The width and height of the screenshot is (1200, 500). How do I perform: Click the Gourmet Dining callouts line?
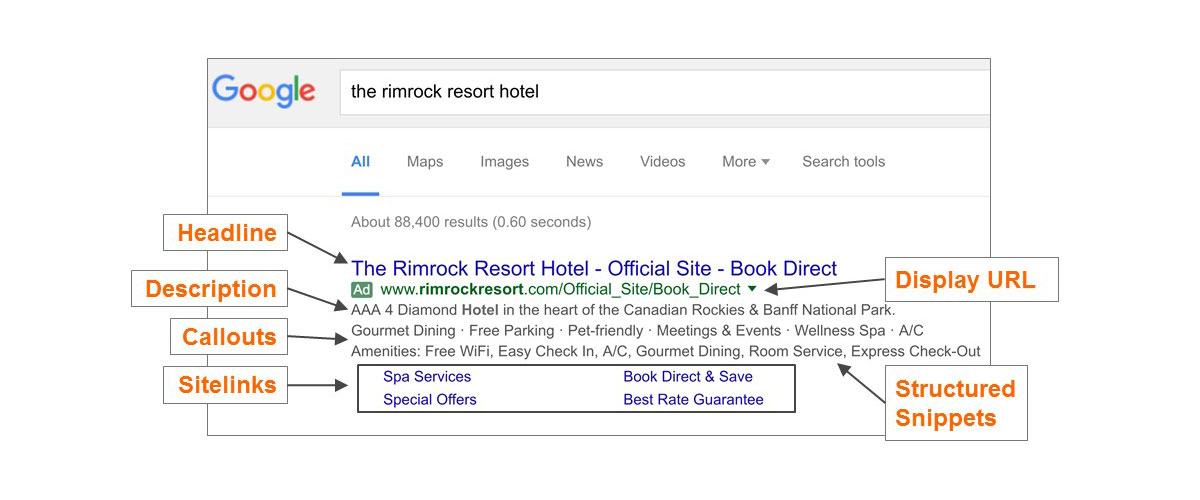(637, 330)
